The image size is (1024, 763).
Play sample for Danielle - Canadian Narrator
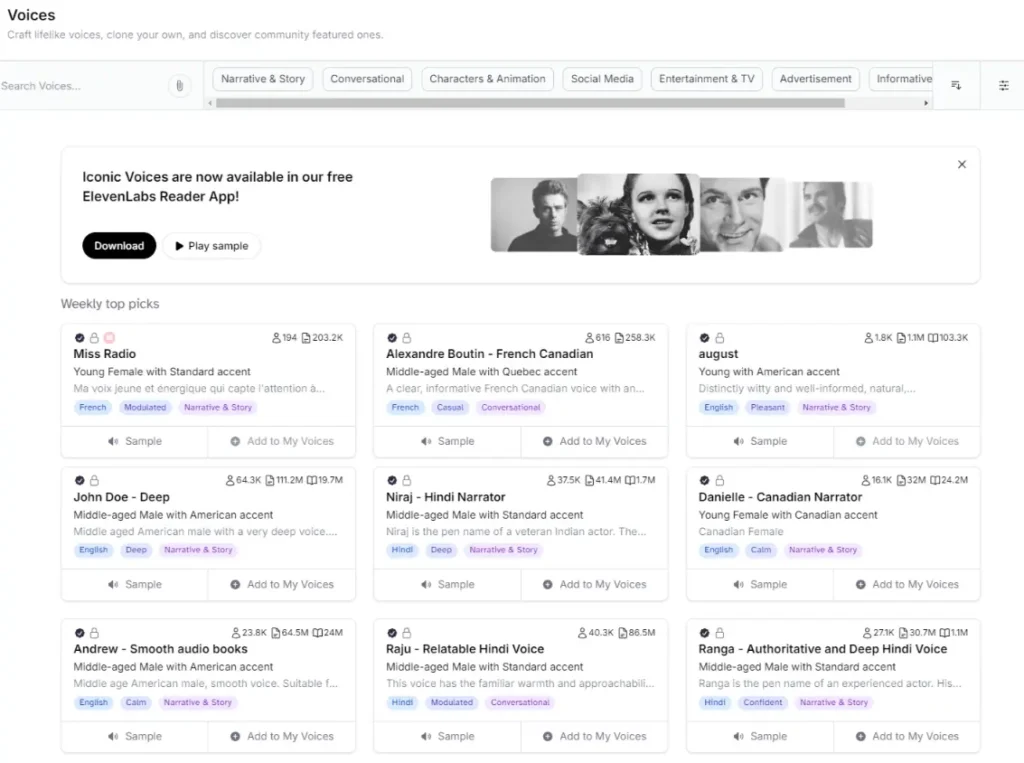(759, 584)
